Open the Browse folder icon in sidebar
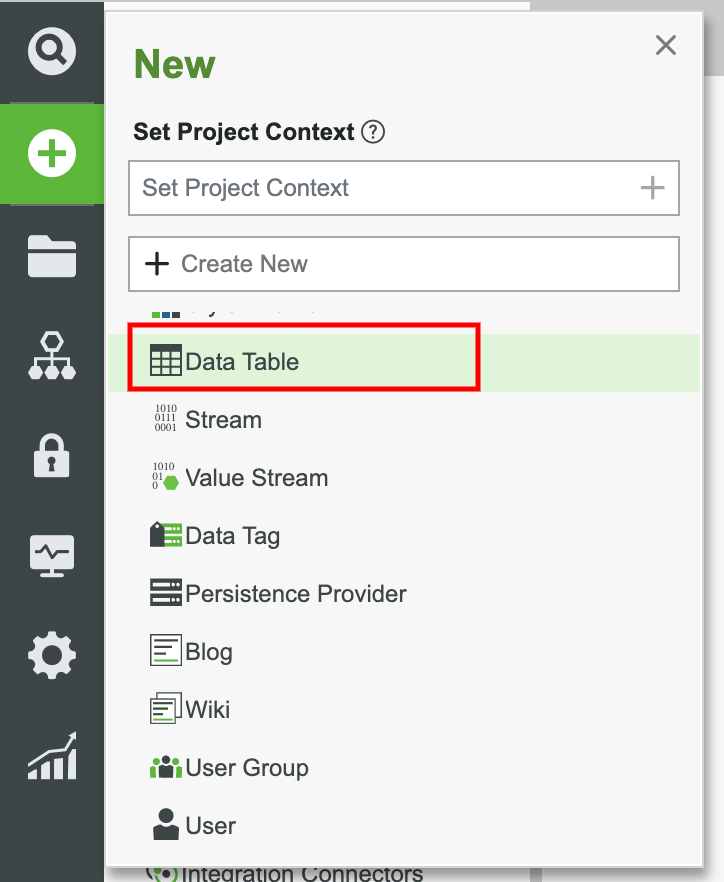The width and height of the screenshot is (724, 882). click(52, 257)
